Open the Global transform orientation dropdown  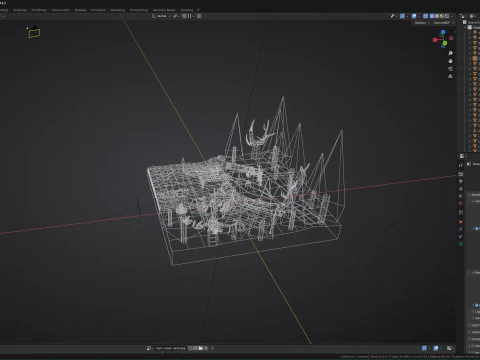[161, 16]
